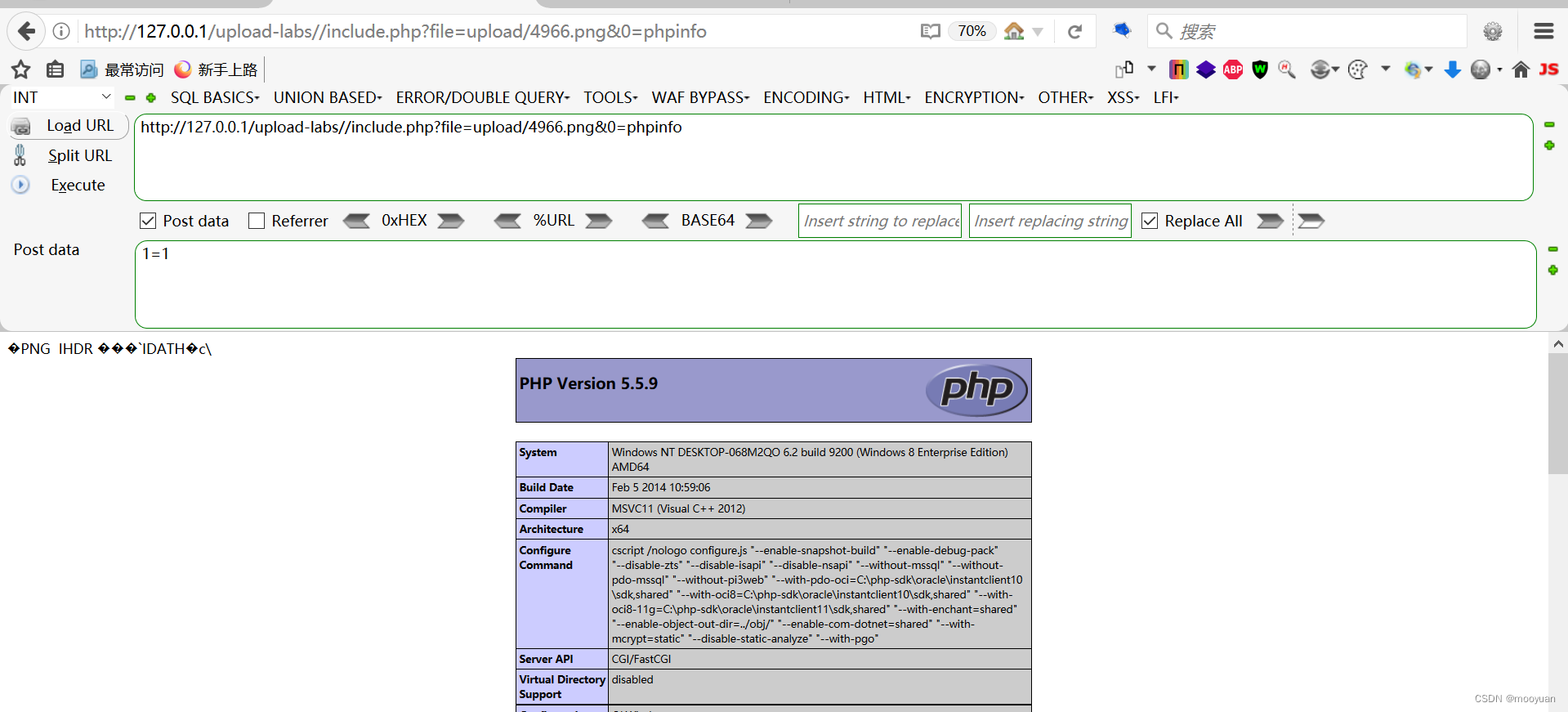Open the bookmarks list icon
Image resolution: width=1568 pixels, height=712 pixels.
tap(55, 69)
